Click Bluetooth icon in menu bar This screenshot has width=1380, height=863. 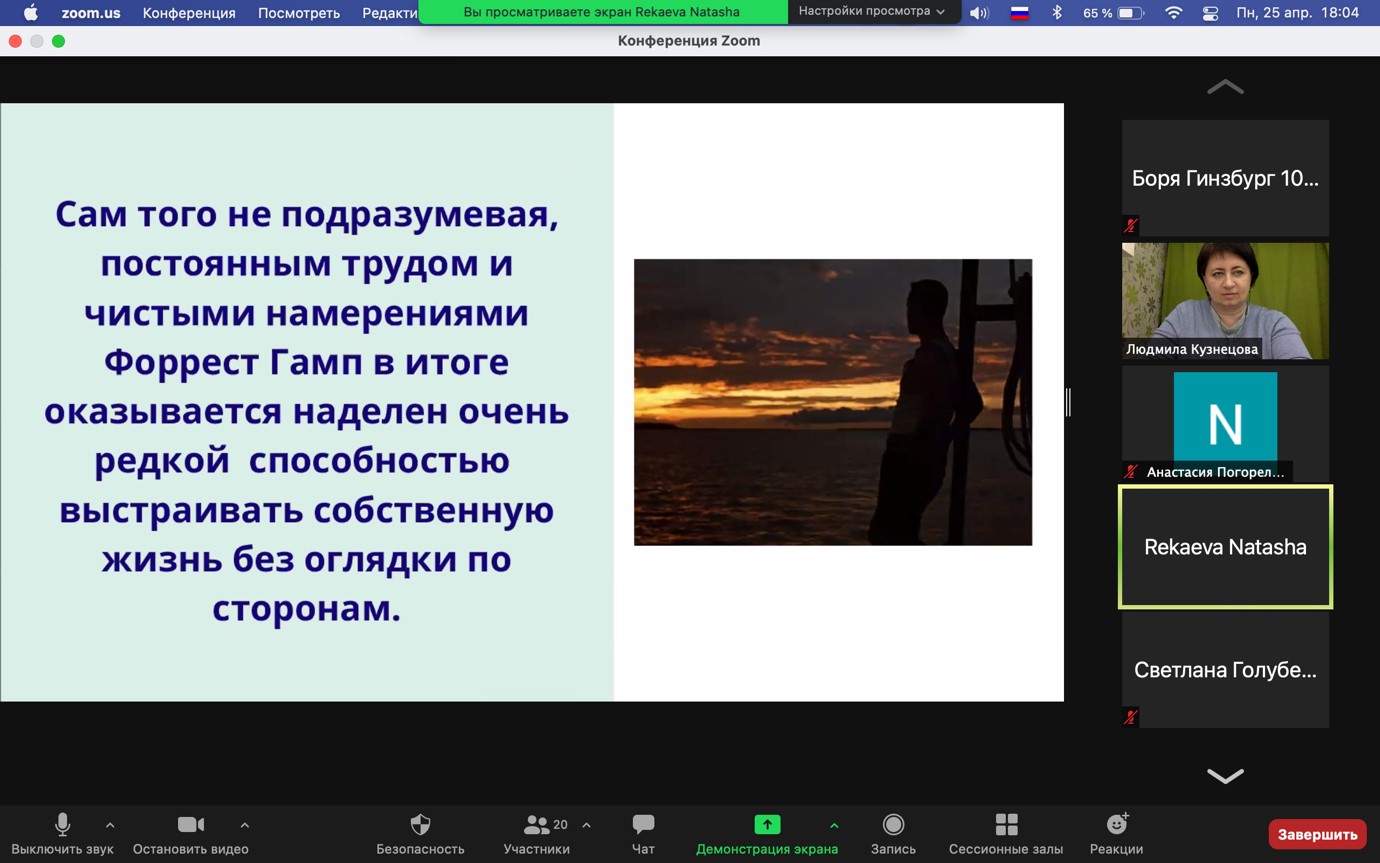pos(1058,13)
